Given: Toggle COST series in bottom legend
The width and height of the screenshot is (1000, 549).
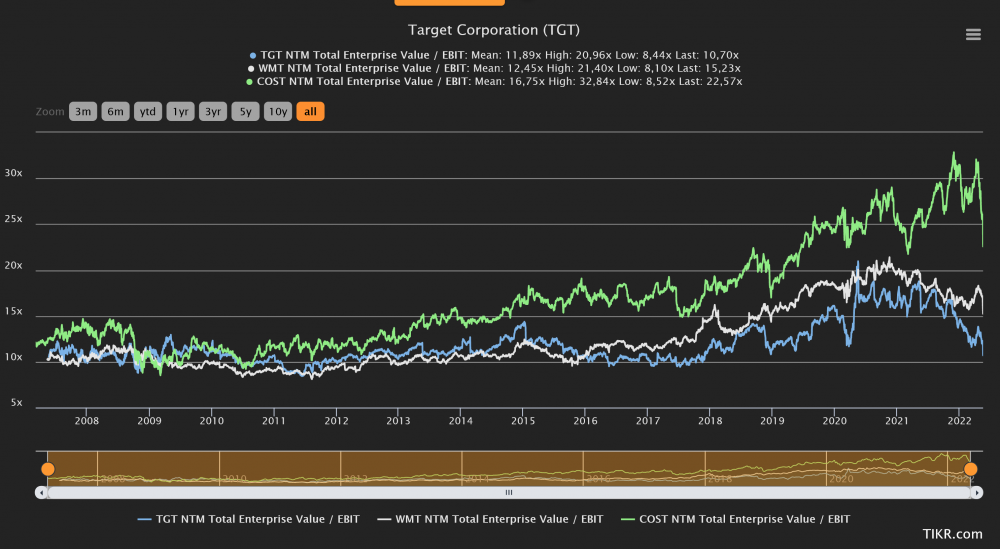Looking at the screenshot, I should click(735, 519).
